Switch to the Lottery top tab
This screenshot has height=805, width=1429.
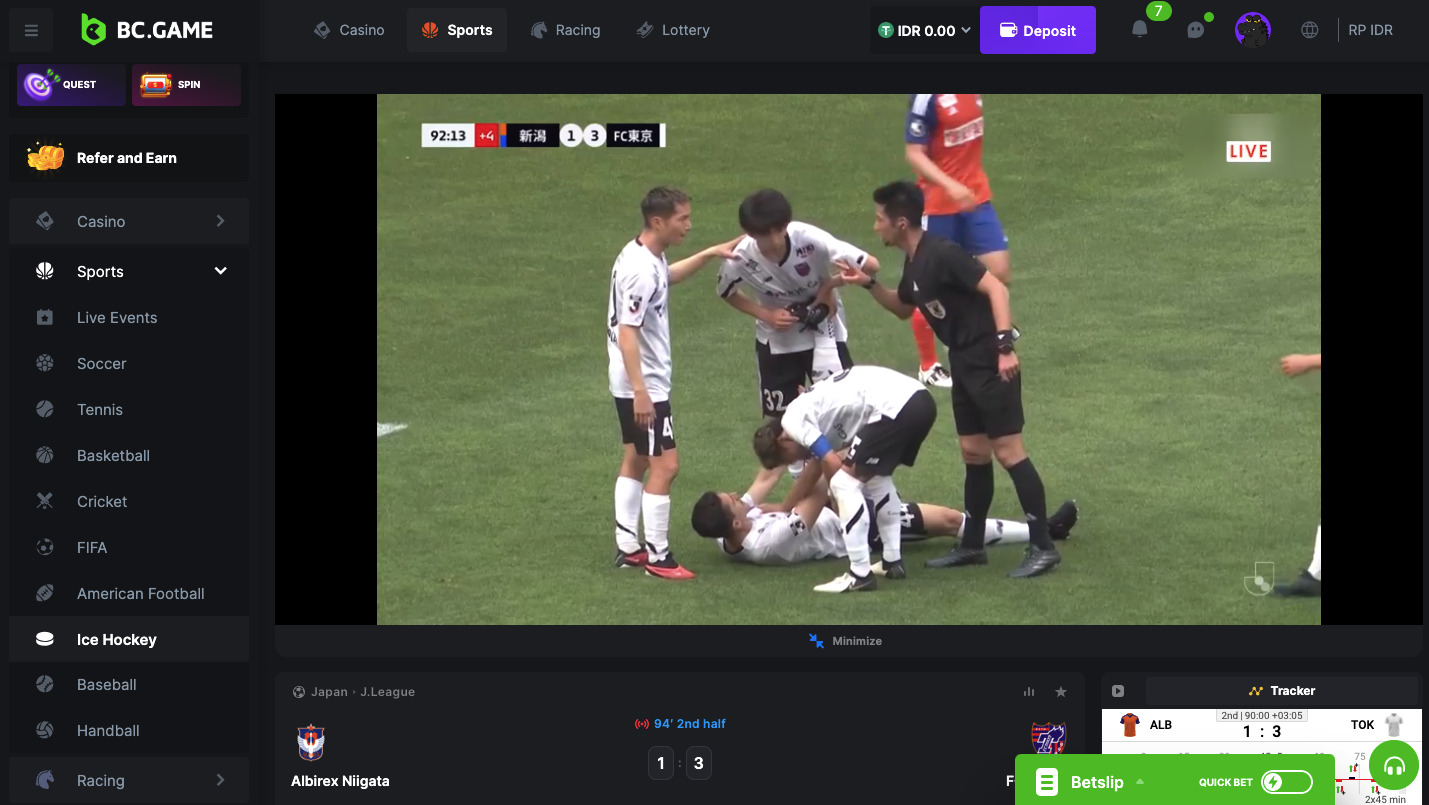(x=673, y=30)
